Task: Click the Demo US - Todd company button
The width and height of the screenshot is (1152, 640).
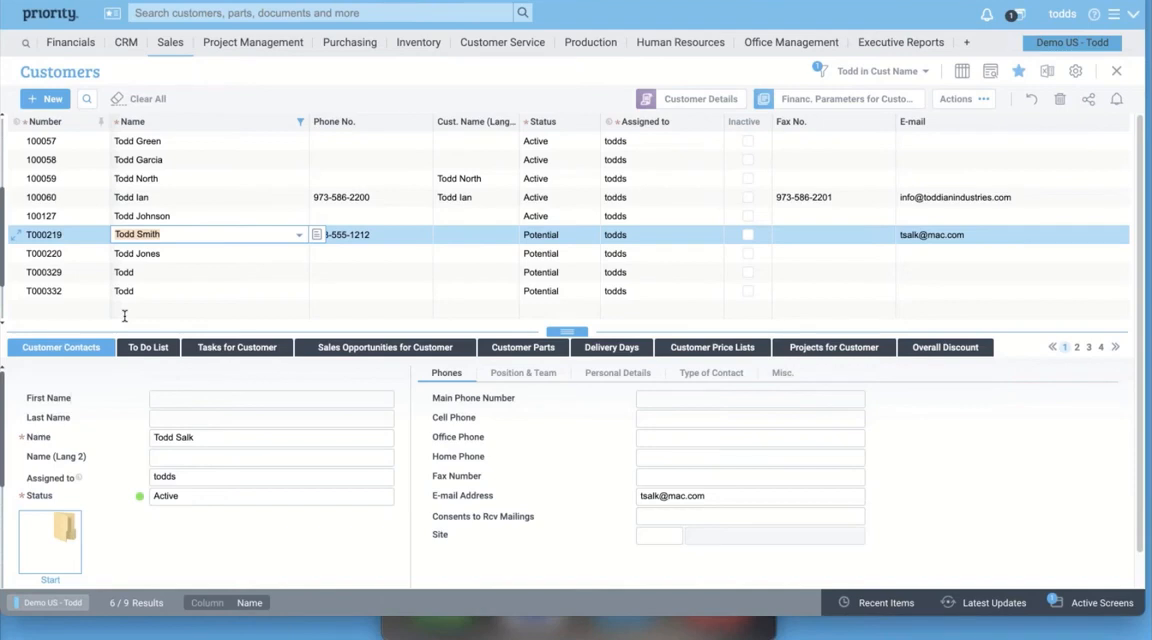Action: click(x=1072, y=43)
